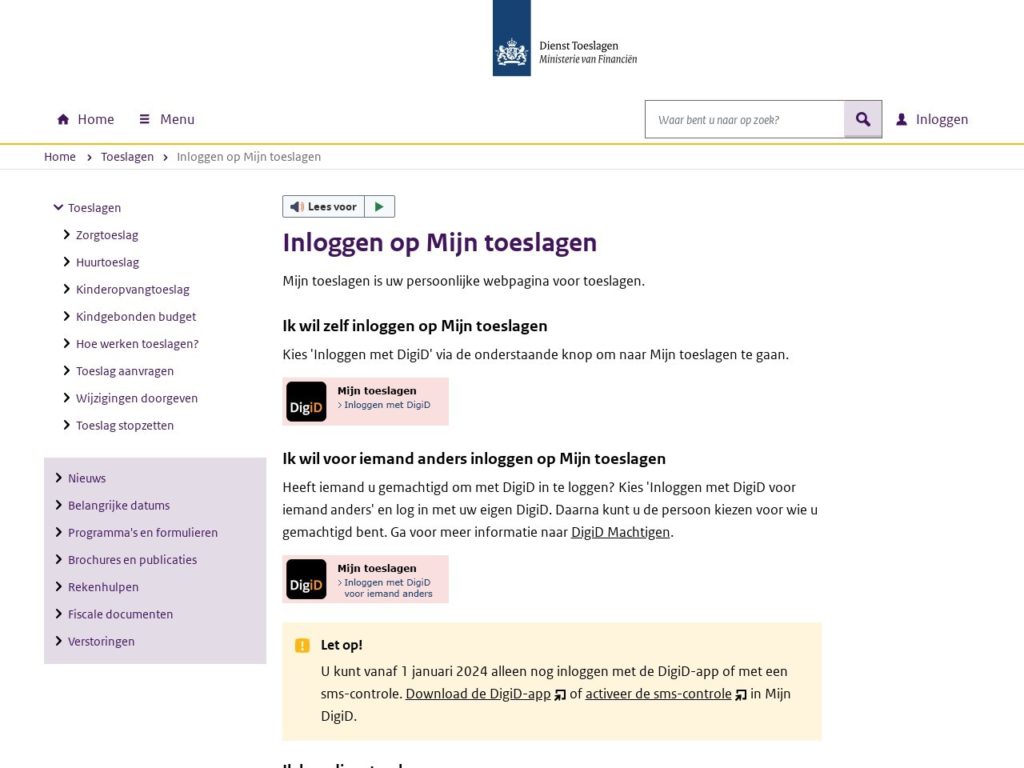This screenshot has width=1024, height=768.
Task: Click the DigiD logo on the Mijn toeslagen login button
Action: tap(306, 401)
